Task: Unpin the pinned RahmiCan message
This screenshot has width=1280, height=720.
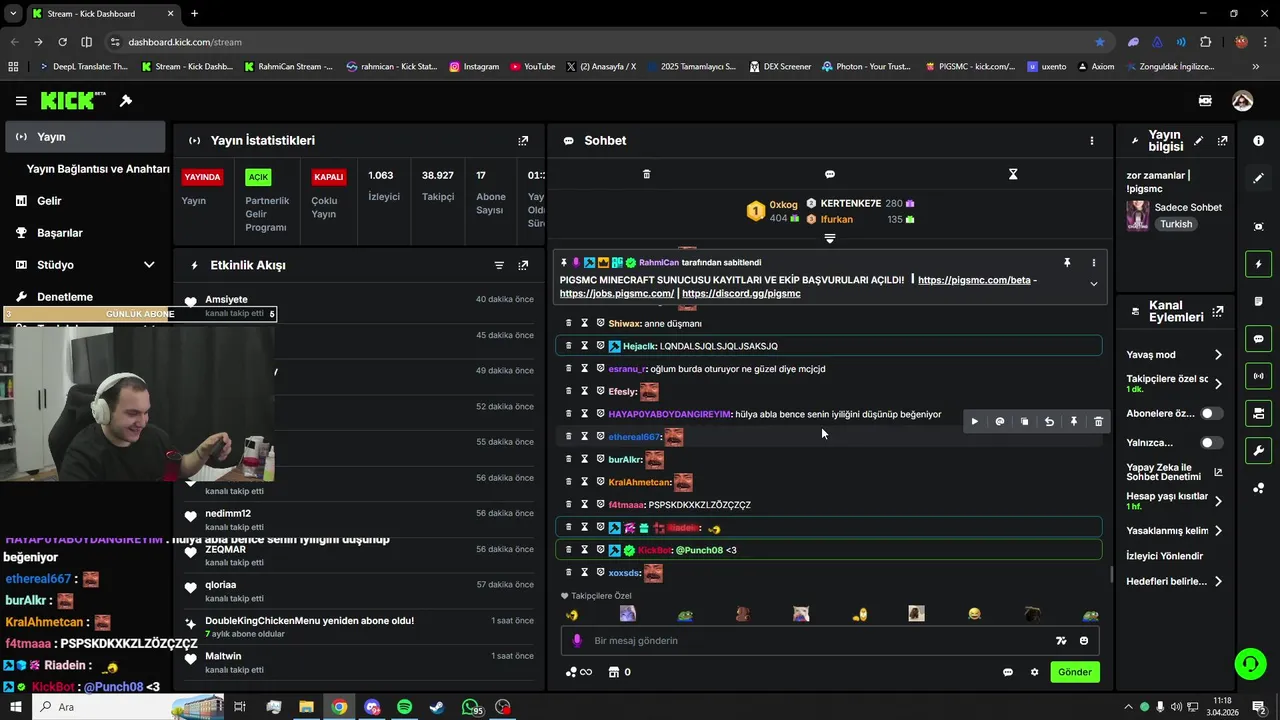Action: click(1067, 263)
